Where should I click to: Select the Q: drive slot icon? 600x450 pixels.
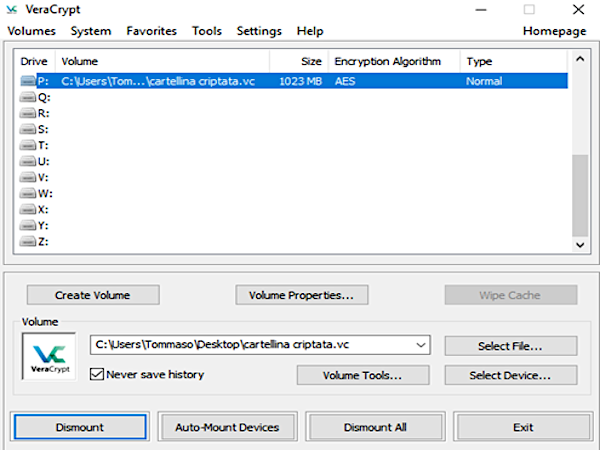pos(28,97)
